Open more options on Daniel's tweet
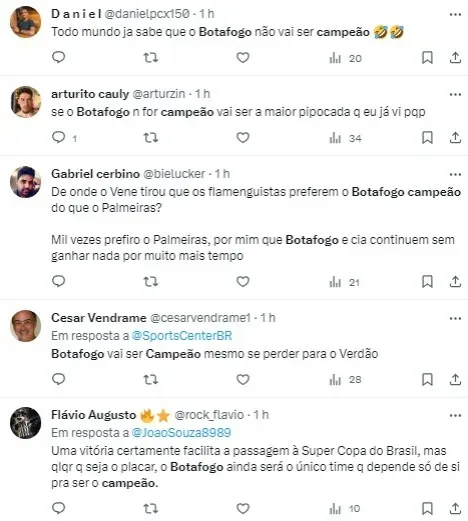Image resolution: width=468 pixels, height=521 pixels. 455,14
